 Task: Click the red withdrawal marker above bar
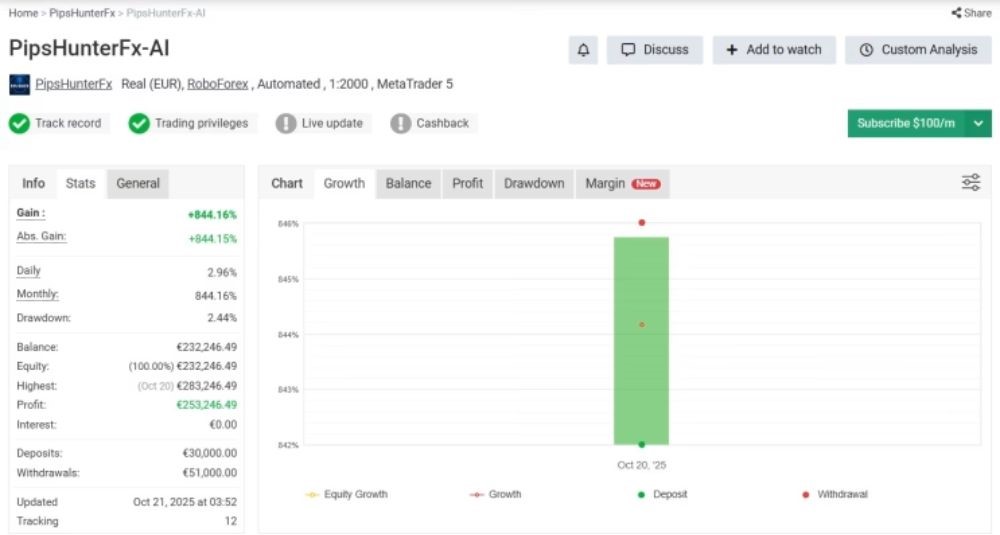(x=642, y=223)
